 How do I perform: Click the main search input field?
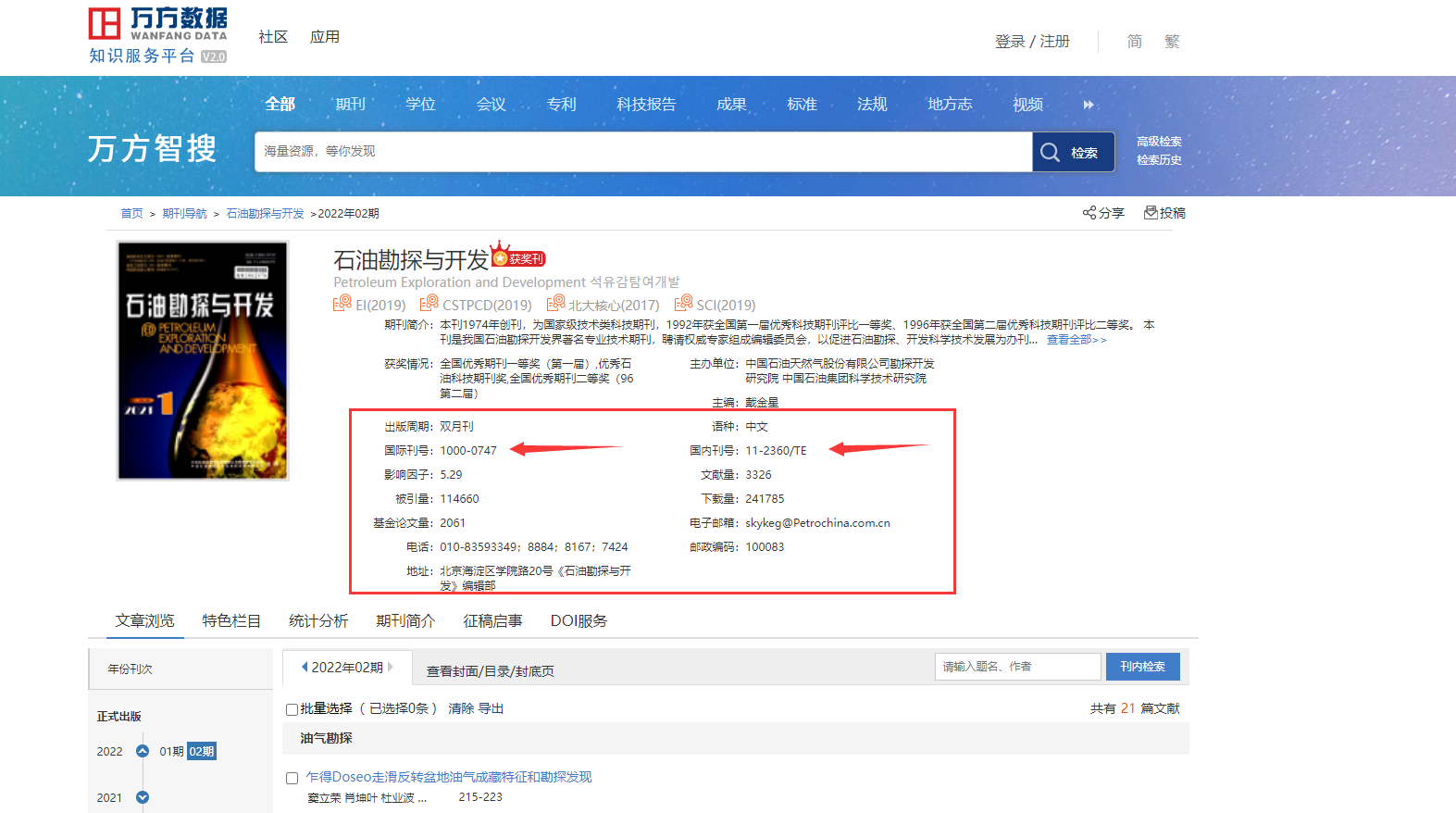[x=643, y=152]
